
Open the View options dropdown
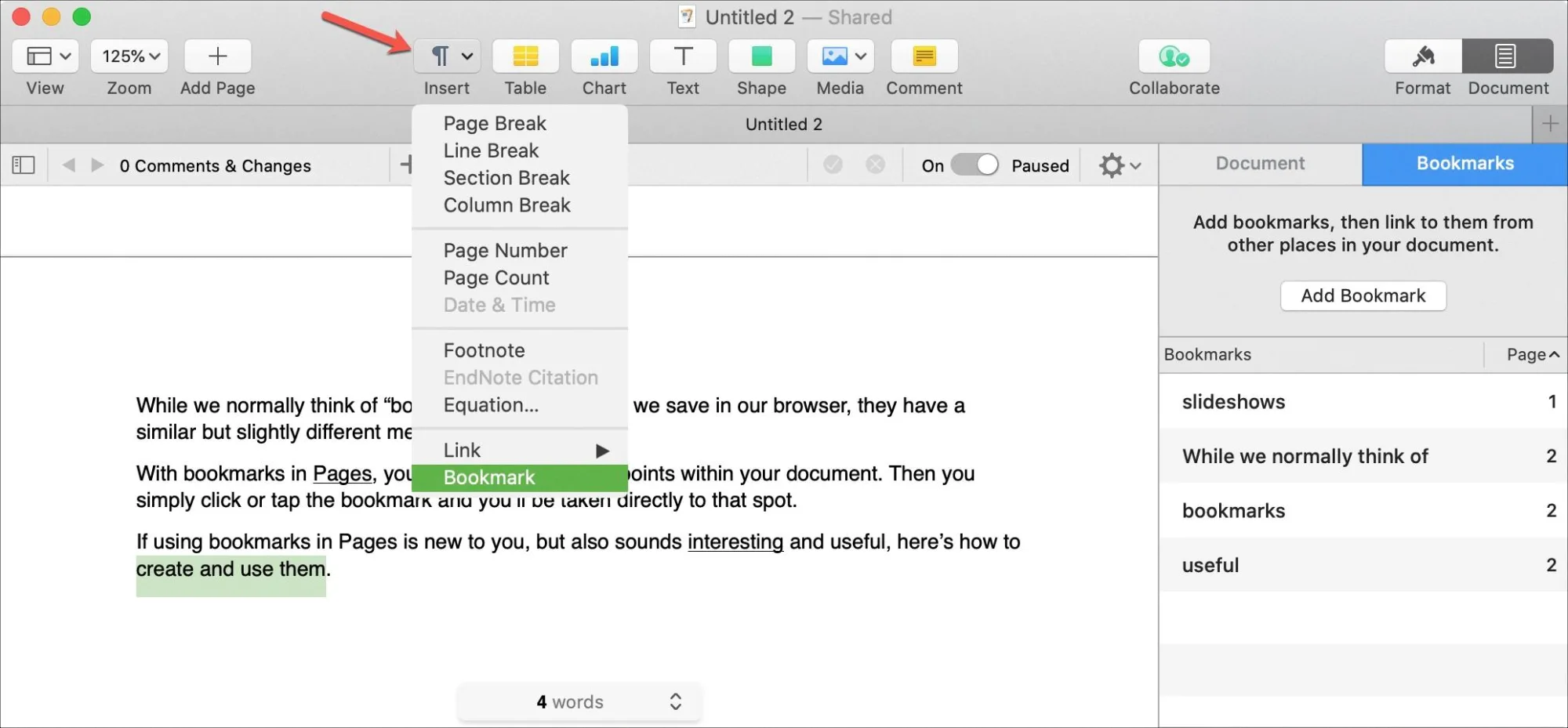point(45,56)
